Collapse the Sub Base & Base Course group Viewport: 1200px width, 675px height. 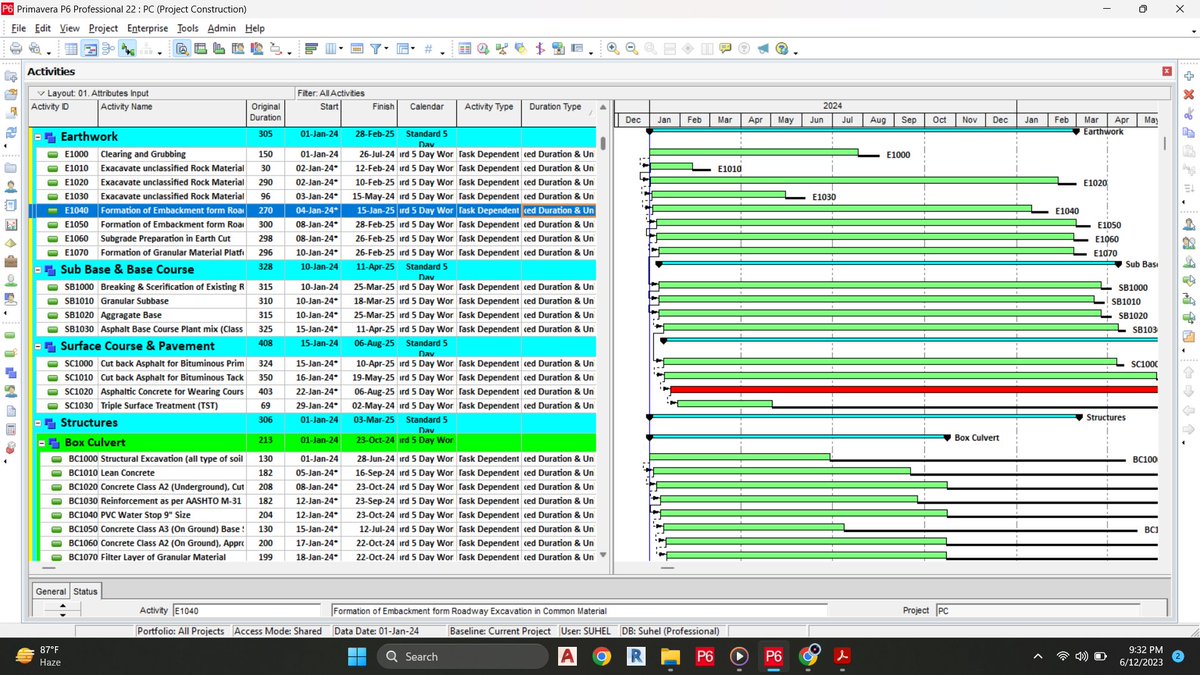37,270
